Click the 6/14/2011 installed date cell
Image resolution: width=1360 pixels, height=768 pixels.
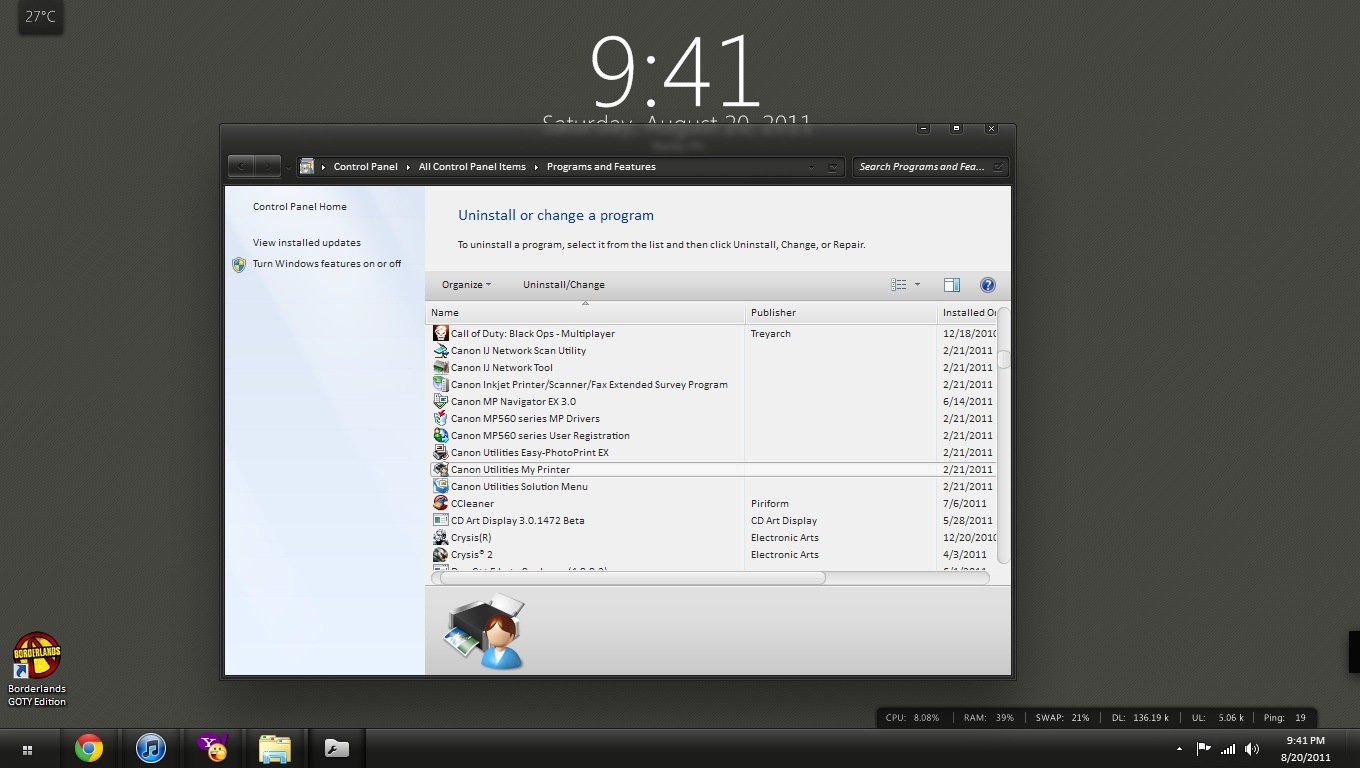click(x=967, y=401)
